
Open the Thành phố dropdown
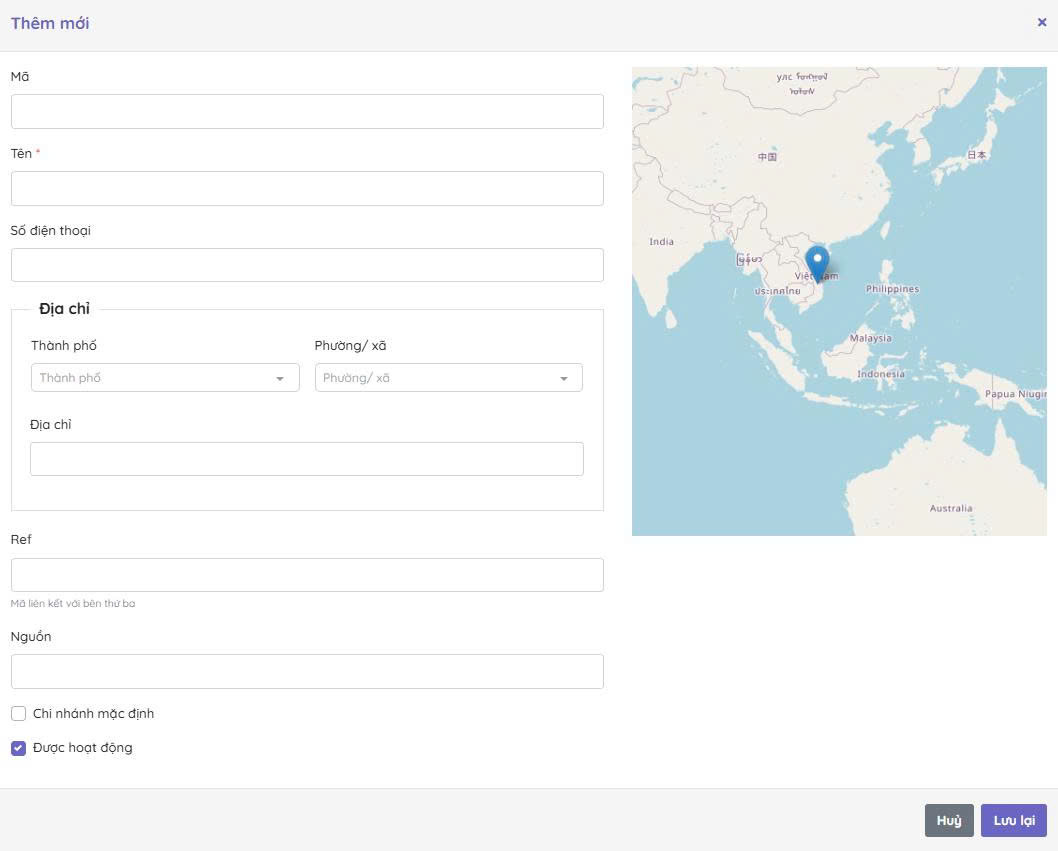(165, 378)
